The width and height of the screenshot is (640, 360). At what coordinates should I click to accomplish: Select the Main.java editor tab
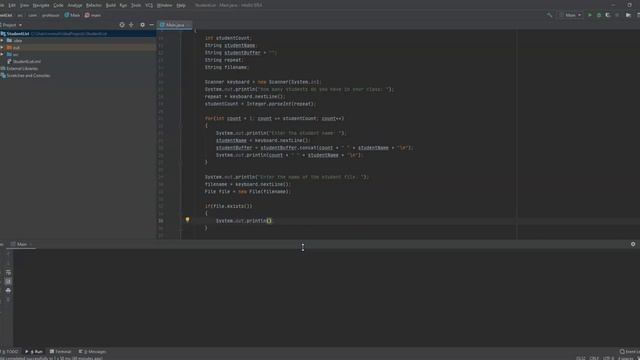174,25
